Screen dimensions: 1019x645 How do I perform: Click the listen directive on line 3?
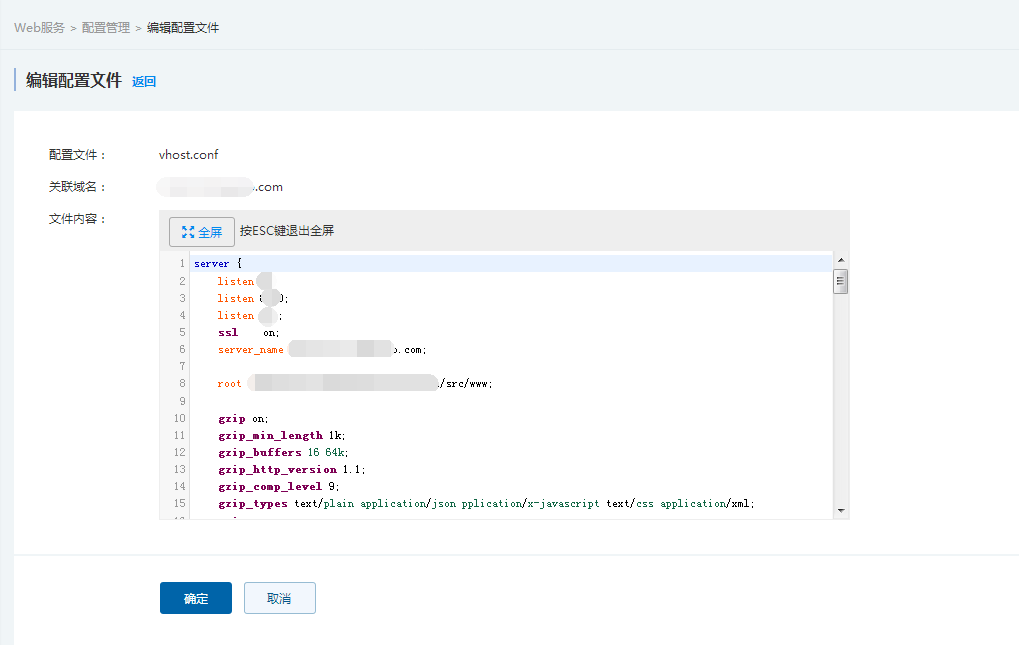click(x=253, y=298)
